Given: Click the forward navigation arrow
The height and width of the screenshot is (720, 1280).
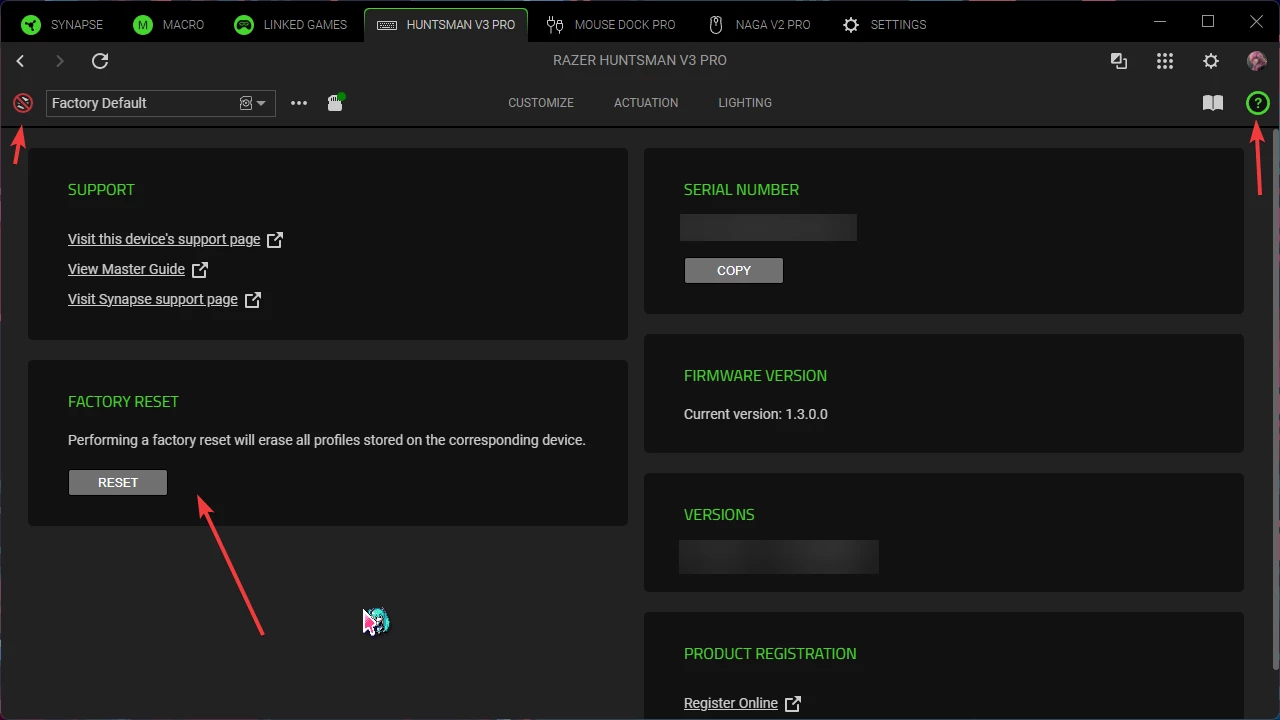Looking at the screenshot, I should 60,61.
